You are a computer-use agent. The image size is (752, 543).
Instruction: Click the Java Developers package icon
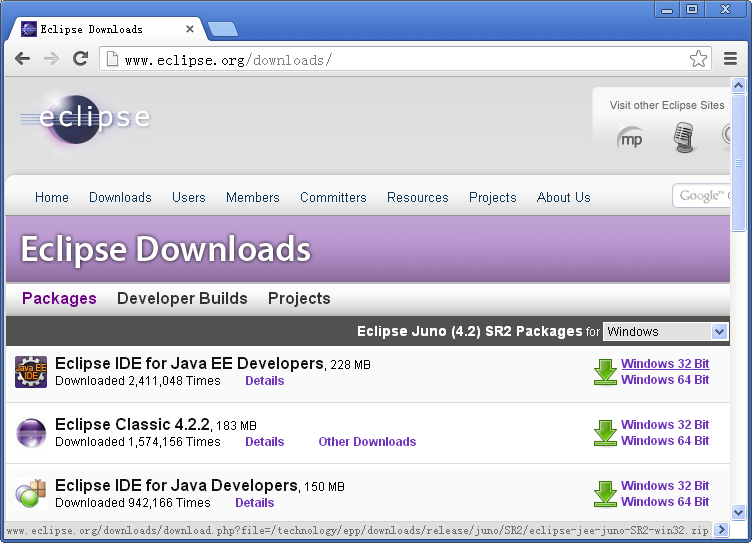tap(31, 494)
